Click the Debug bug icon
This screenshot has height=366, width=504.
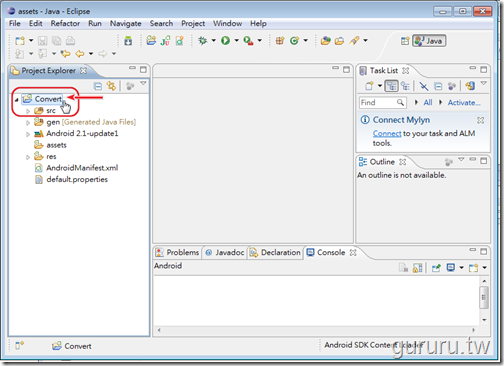[202, 40]
